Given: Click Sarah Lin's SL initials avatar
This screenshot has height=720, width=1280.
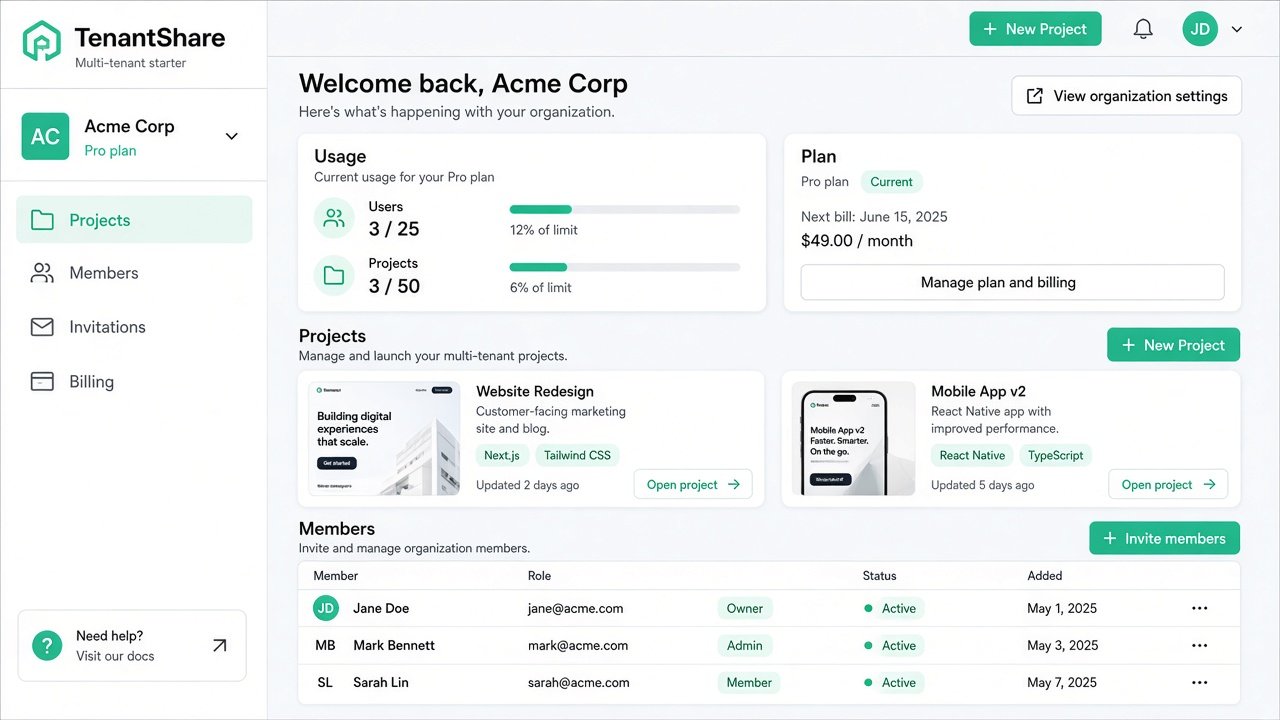Looking at the screenshot, I should pyautogui.click(x=325, y=682).
